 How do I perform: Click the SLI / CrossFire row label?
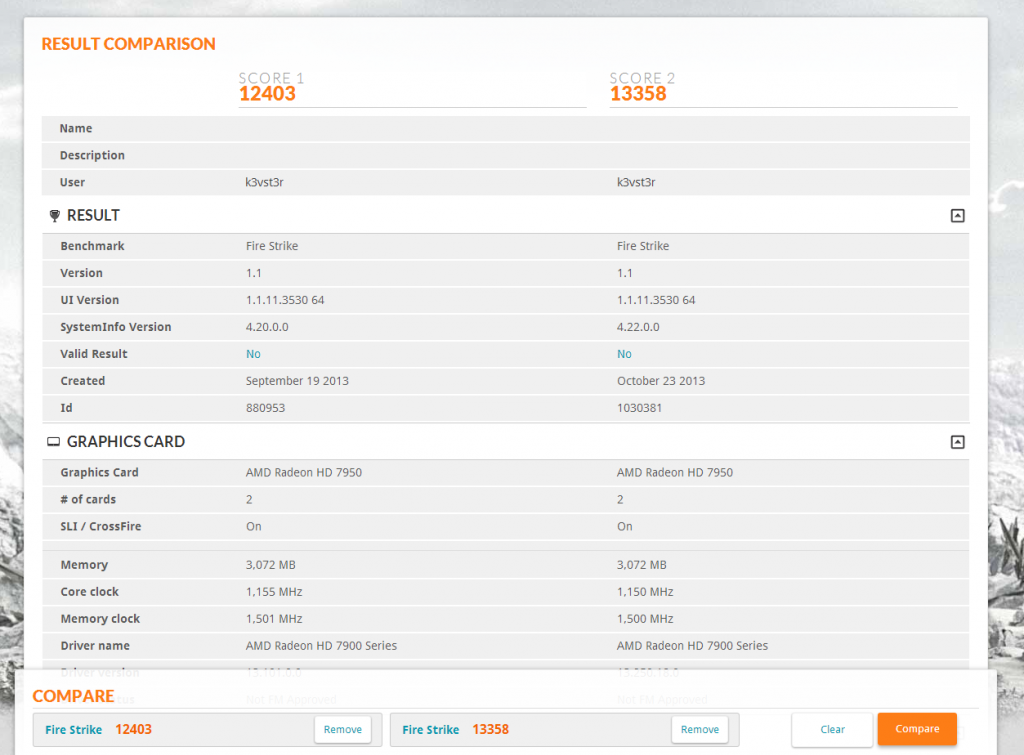click(x=101, y=526)
